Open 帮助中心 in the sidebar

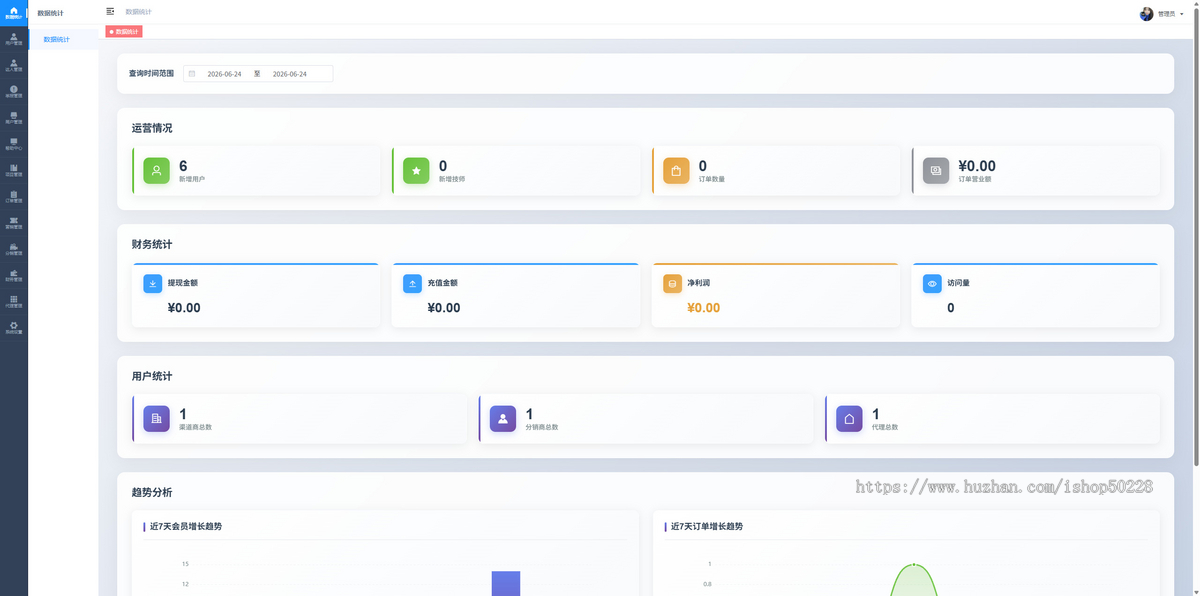tap(14, 144)
